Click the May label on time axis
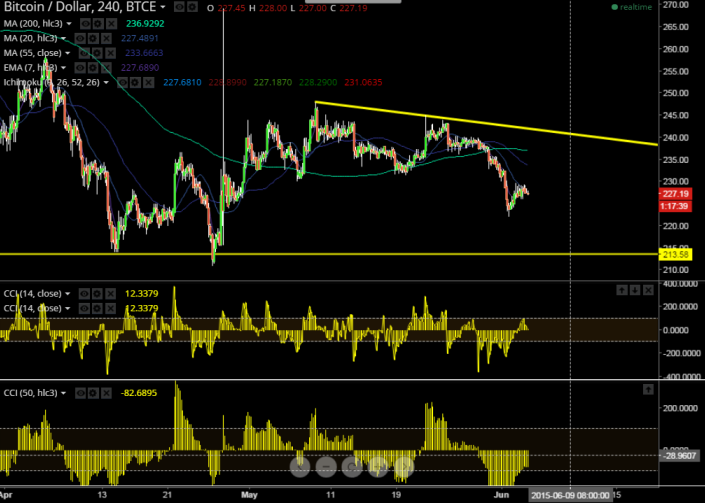This screenshot has width=705, height=503. coord(249,495)
